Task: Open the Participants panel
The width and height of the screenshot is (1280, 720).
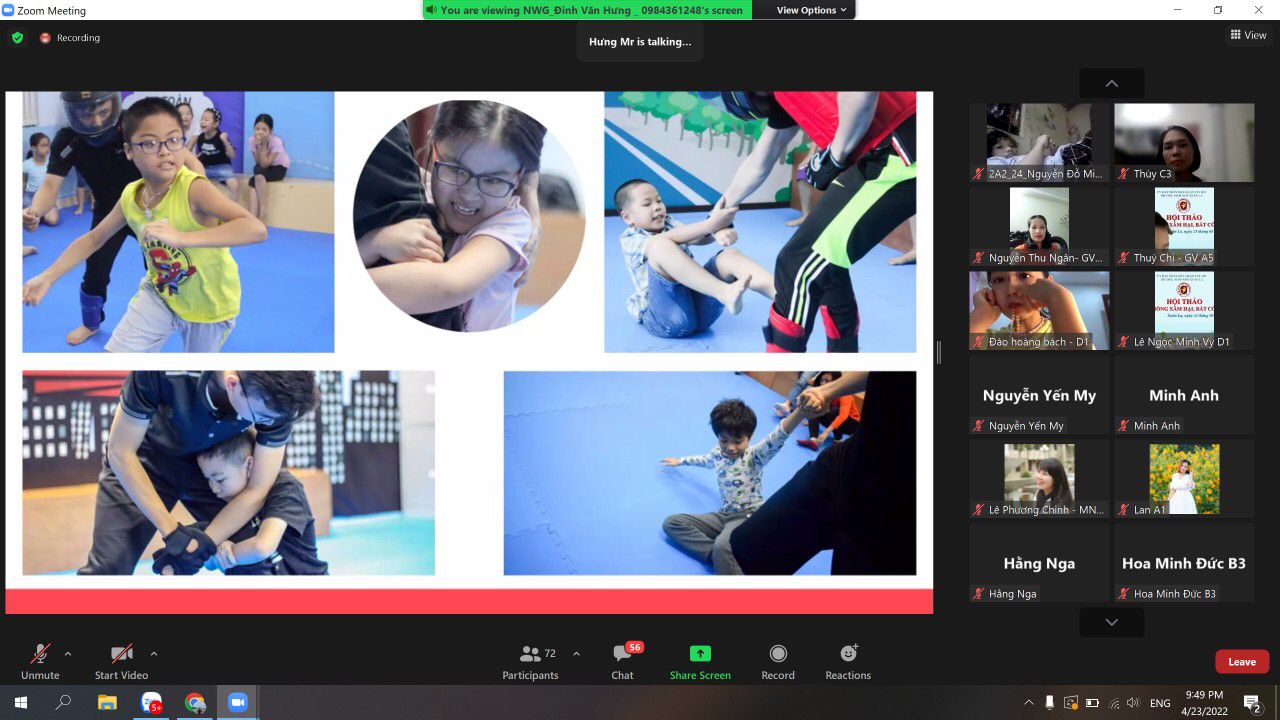Action: (x=531, y=661)
